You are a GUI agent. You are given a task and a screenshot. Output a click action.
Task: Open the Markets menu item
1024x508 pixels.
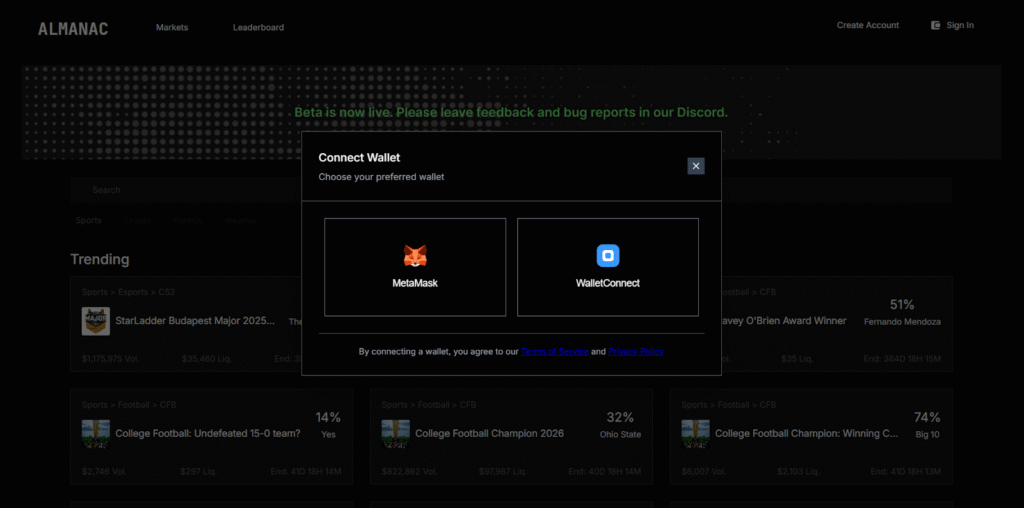point(172,28)
